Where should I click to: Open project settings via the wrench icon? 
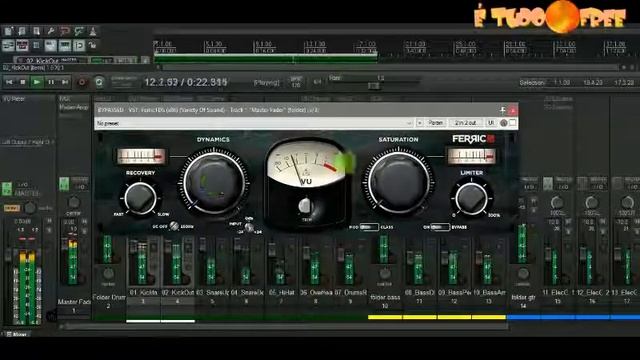51,31
